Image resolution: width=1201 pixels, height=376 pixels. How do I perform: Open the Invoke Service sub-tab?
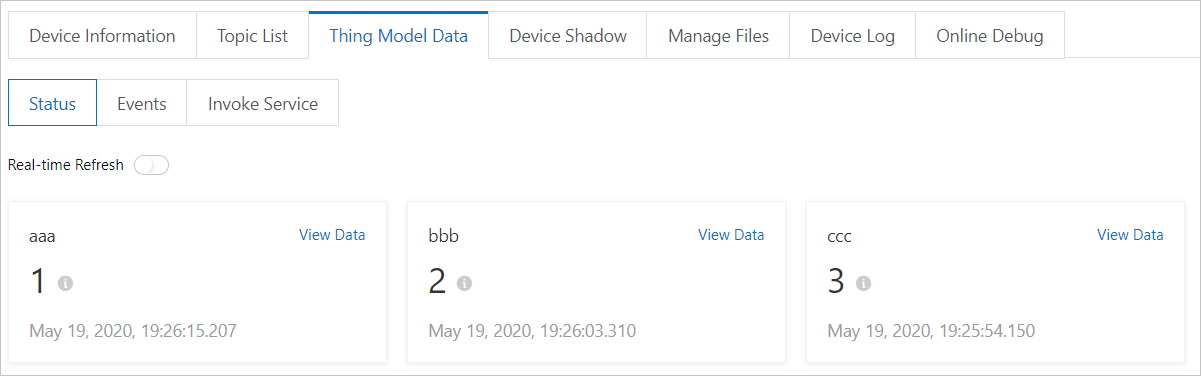tap(263, 103)
